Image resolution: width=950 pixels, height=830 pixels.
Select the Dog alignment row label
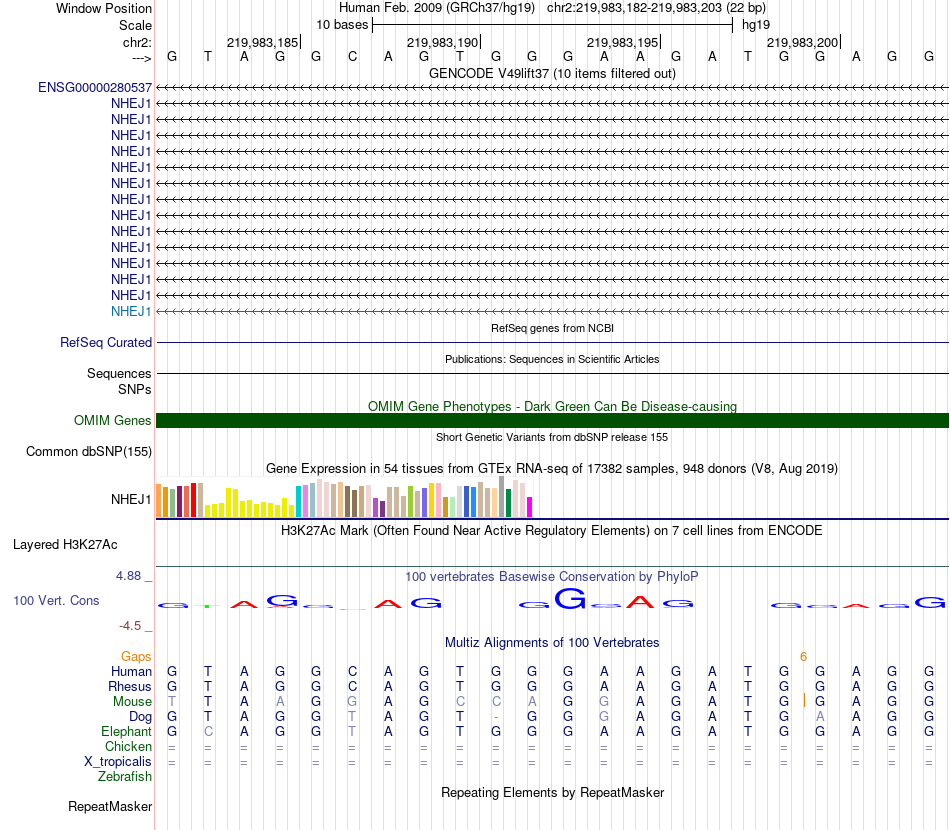click(x=140, y=717)
